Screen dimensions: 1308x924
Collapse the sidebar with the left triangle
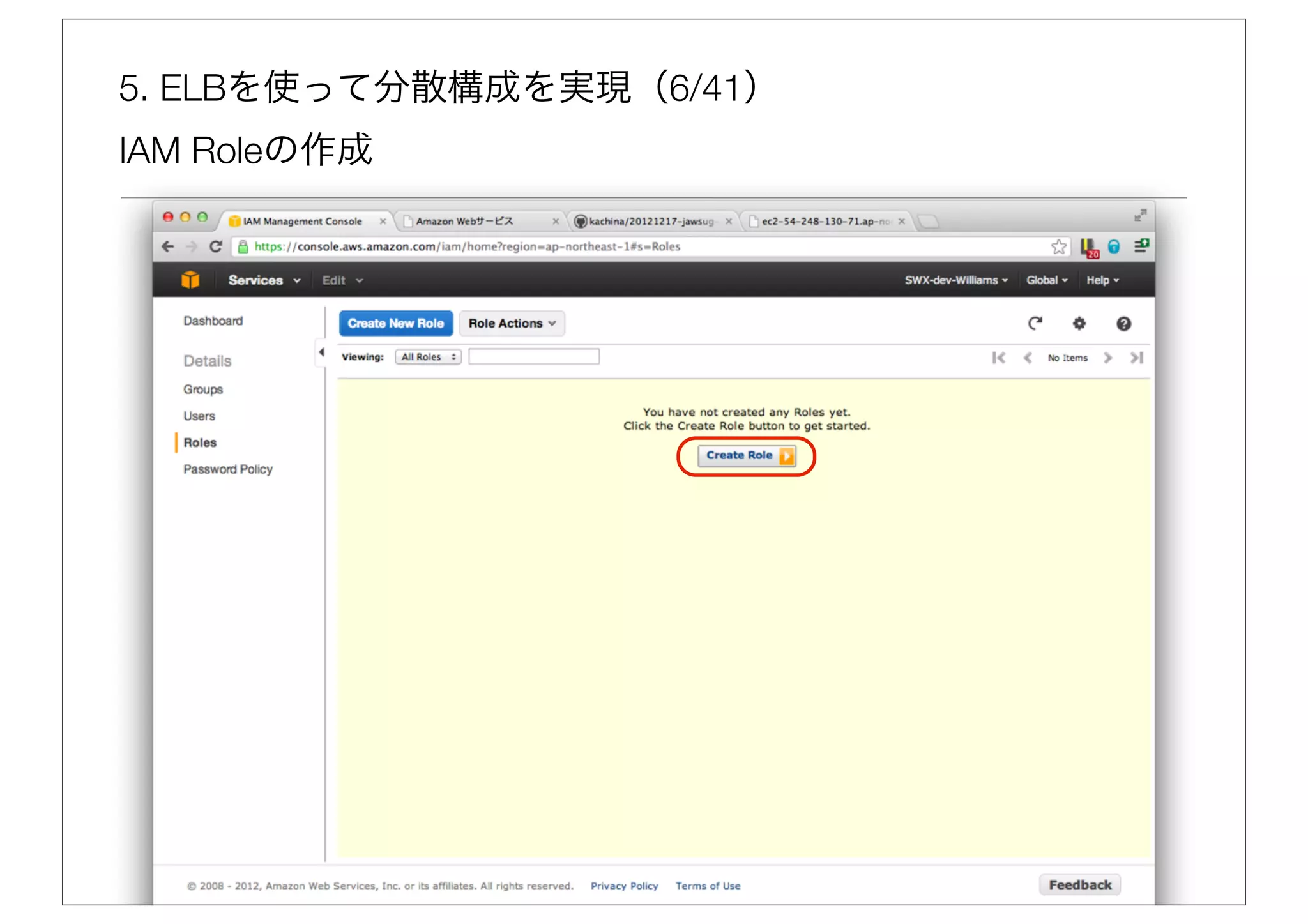(321, 352)
